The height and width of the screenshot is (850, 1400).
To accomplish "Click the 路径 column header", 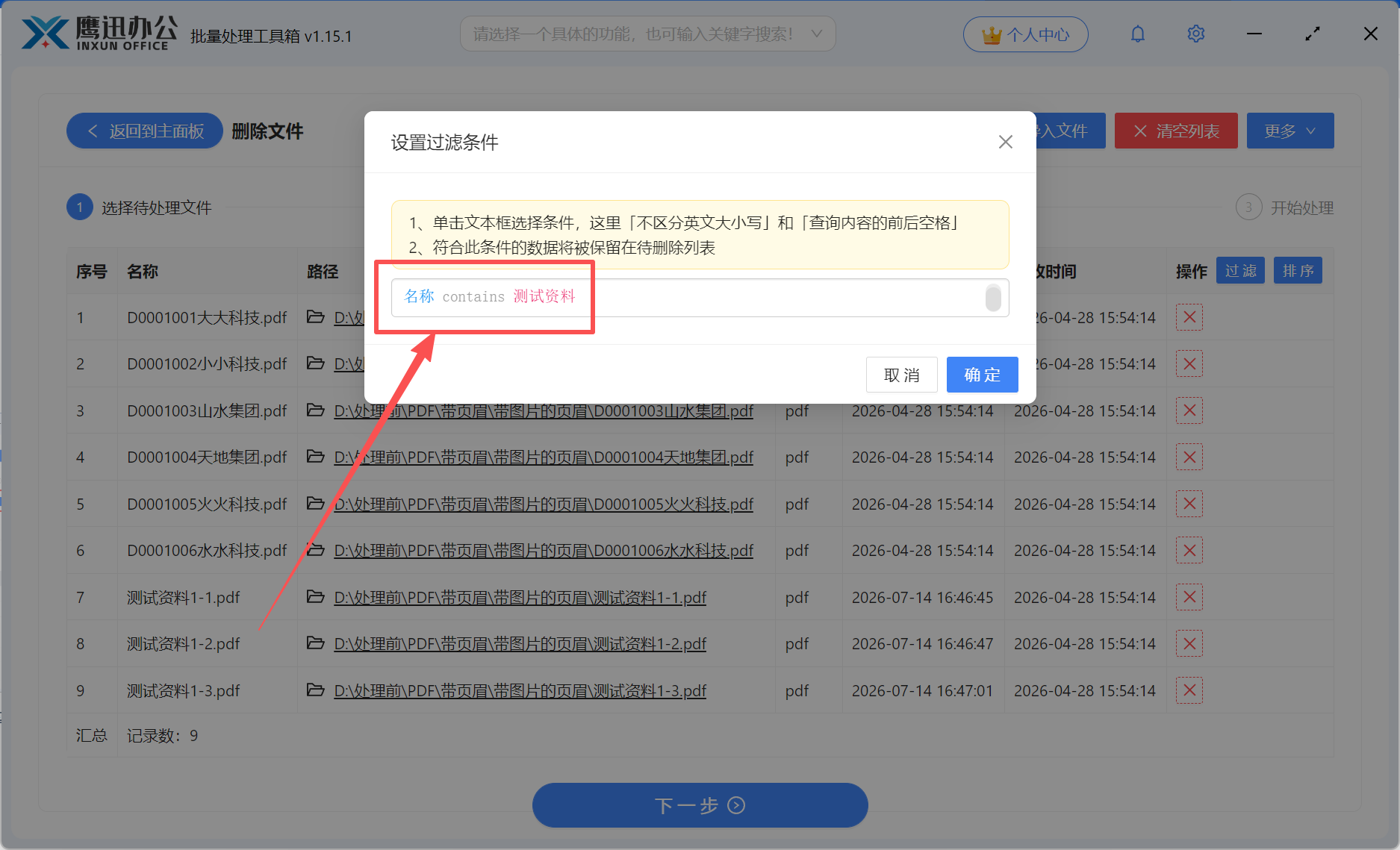I will coord(323,272).
